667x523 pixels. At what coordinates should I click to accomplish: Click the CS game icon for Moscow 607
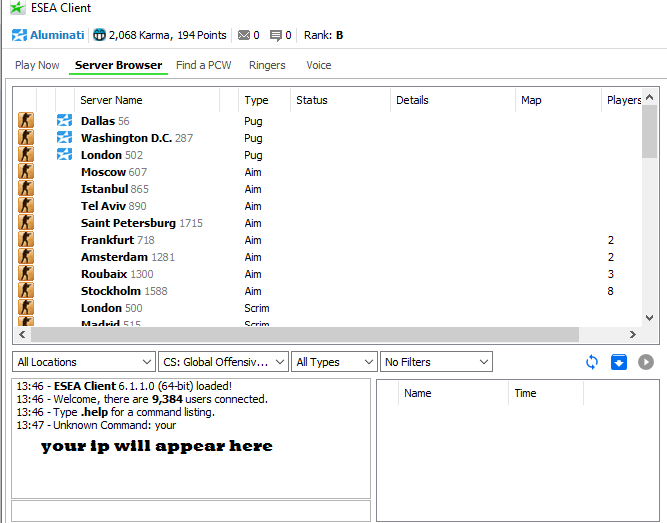click(26, 171)
